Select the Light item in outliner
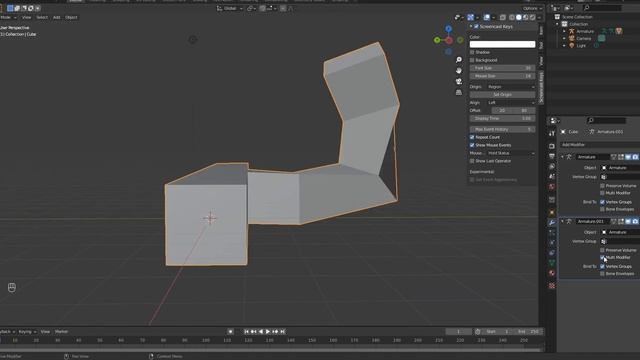 coord(581,46)
